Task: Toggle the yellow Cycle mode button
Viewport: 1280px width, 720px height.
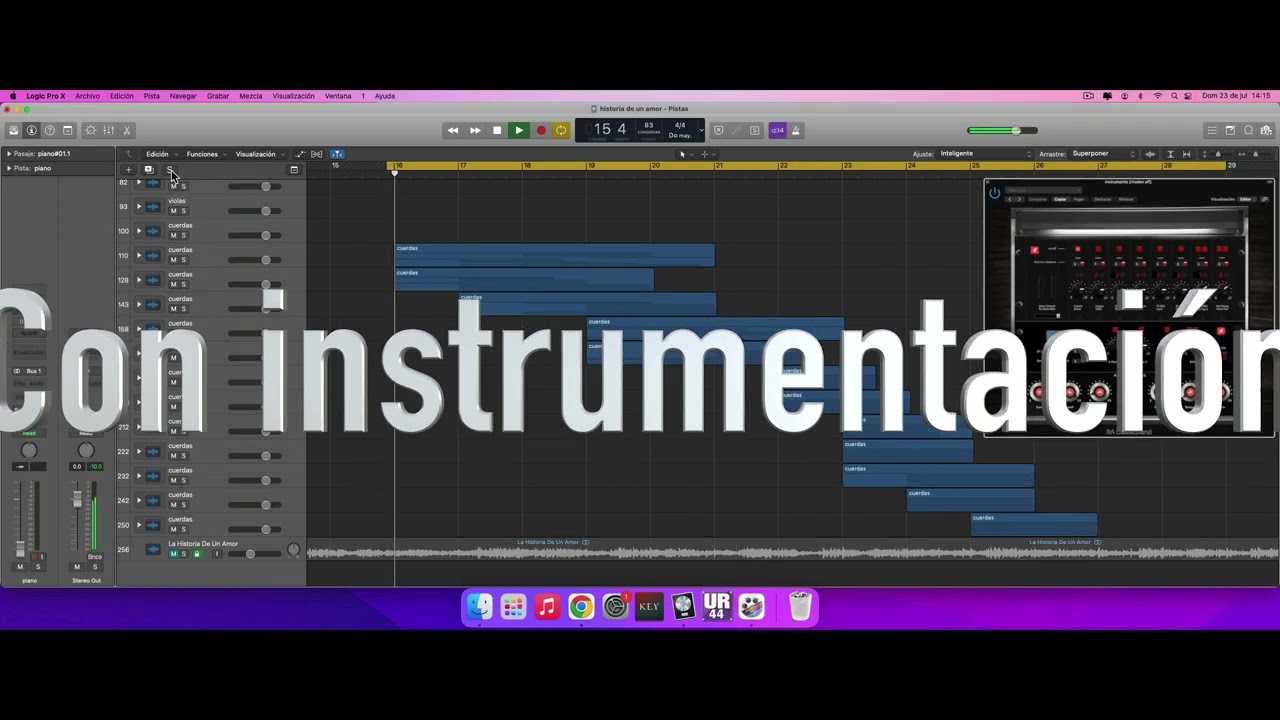Action: (561, 130)
